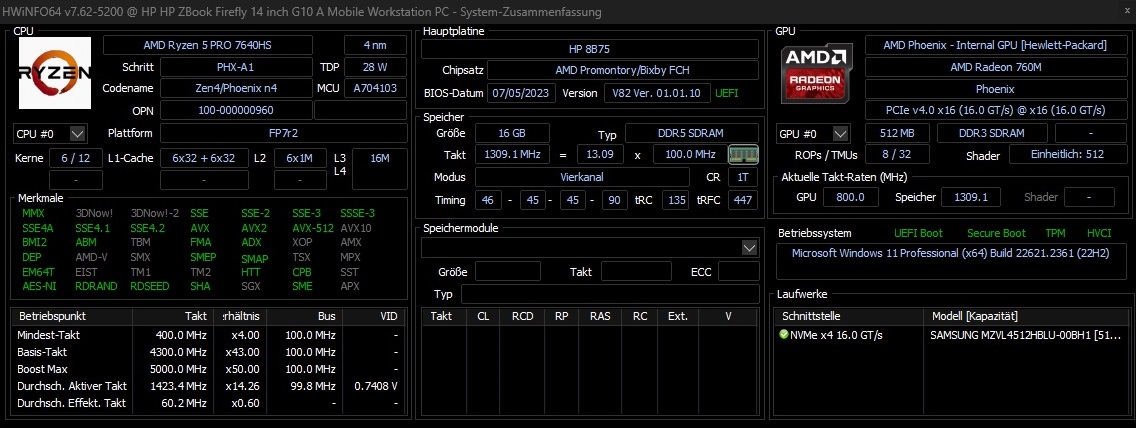This screenshot has height=428, width=1136.
Task: Click the GPU memory type DDR3 SDRAM
Action: 993,134
